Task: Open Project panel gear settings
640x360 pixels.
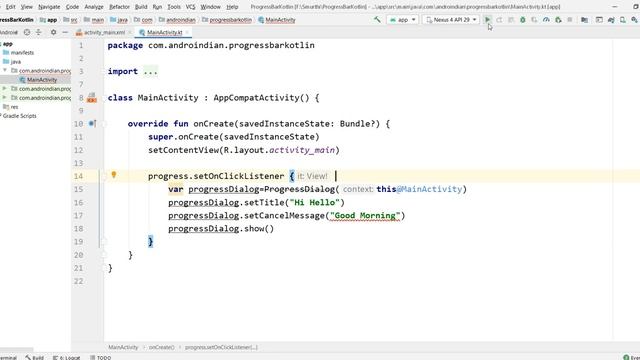Action: point(53,32)
